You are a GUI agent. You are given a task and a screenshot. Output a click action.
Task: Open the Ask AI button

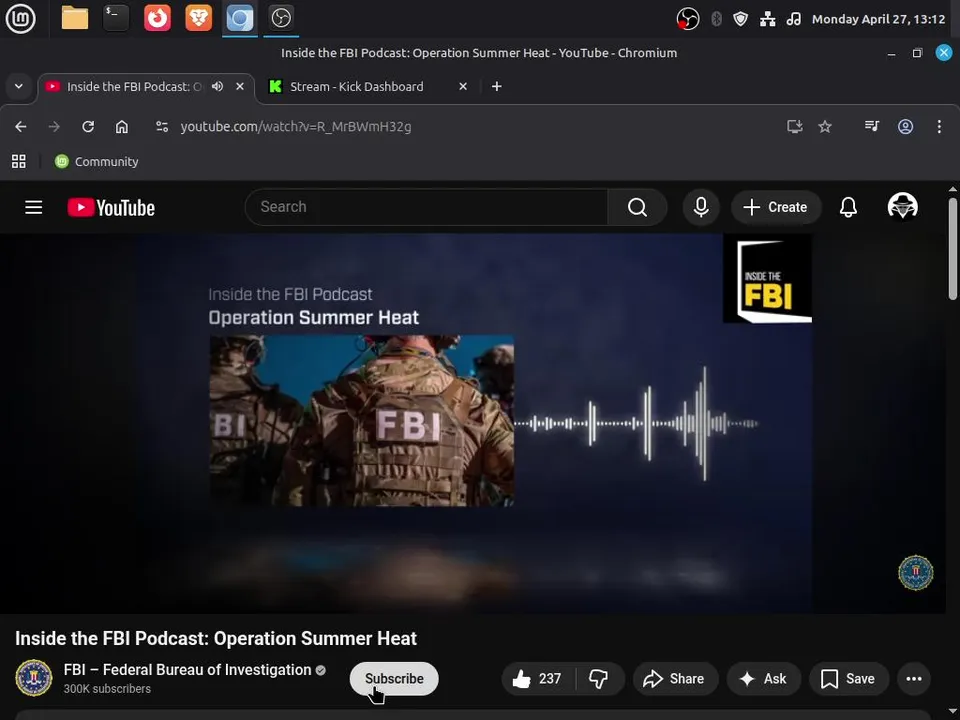[763, 678]
